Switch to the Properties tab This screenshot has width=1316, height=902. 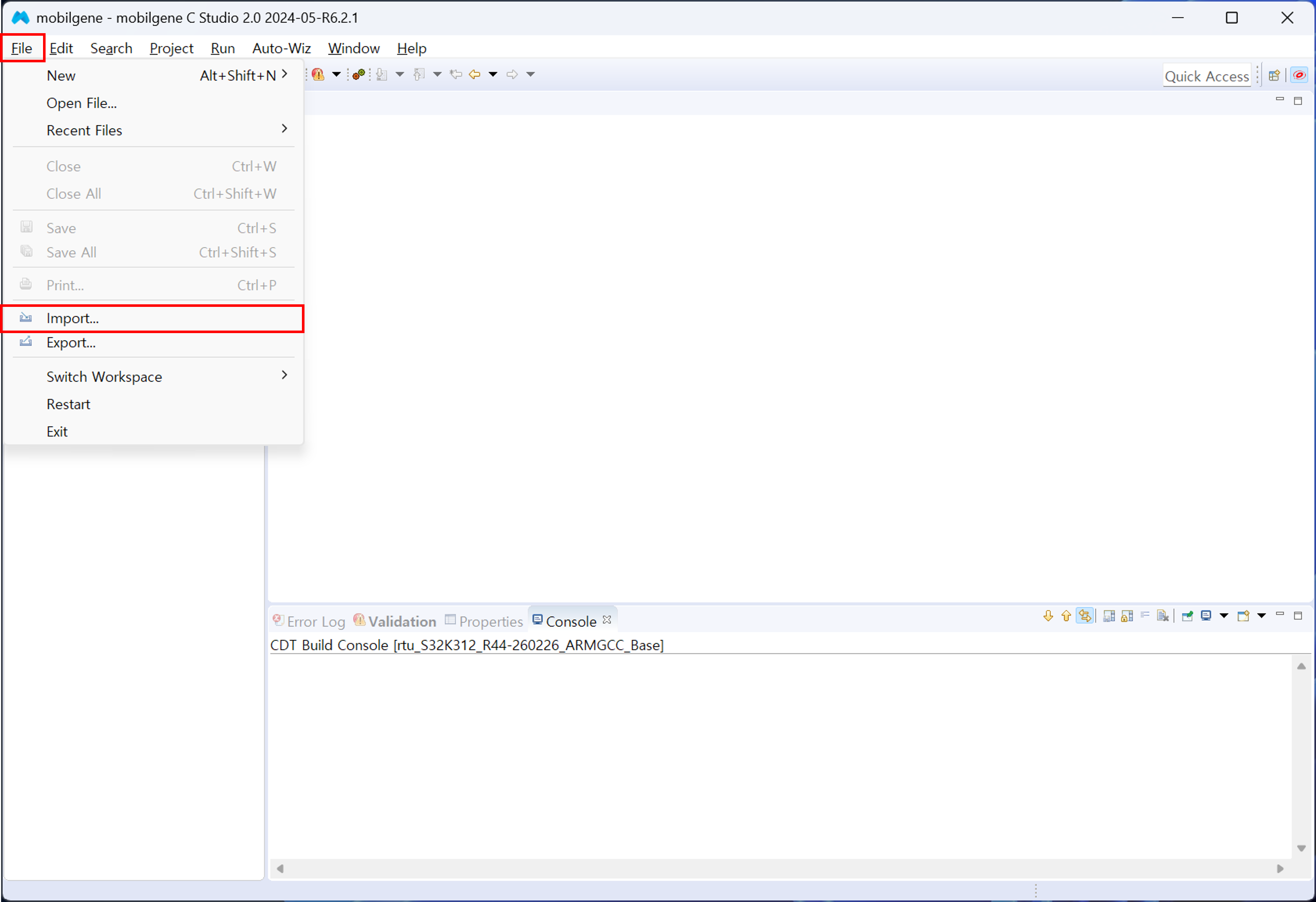click(484, 621)
